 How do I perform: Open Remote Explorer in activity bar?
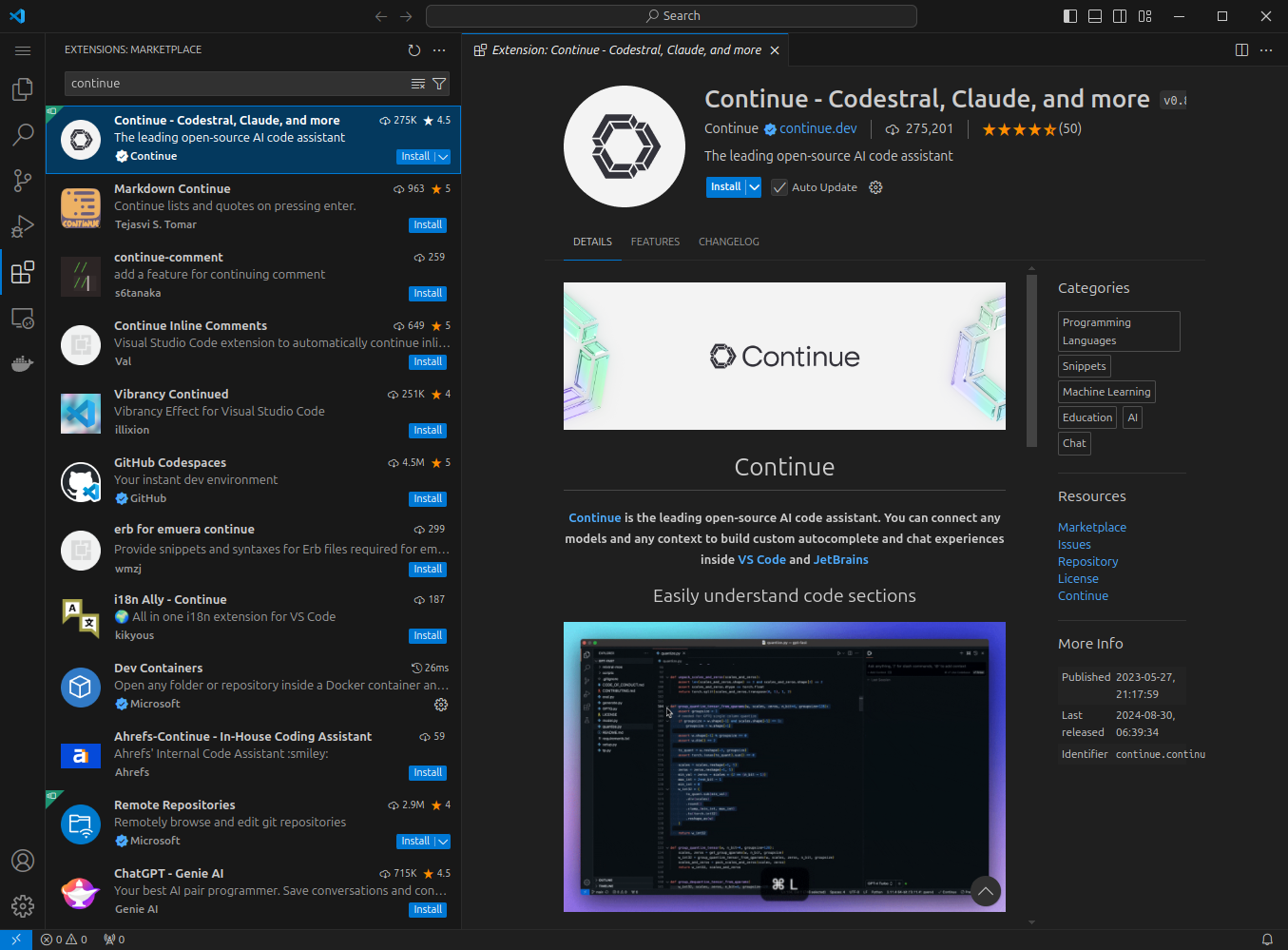(22, 318)
